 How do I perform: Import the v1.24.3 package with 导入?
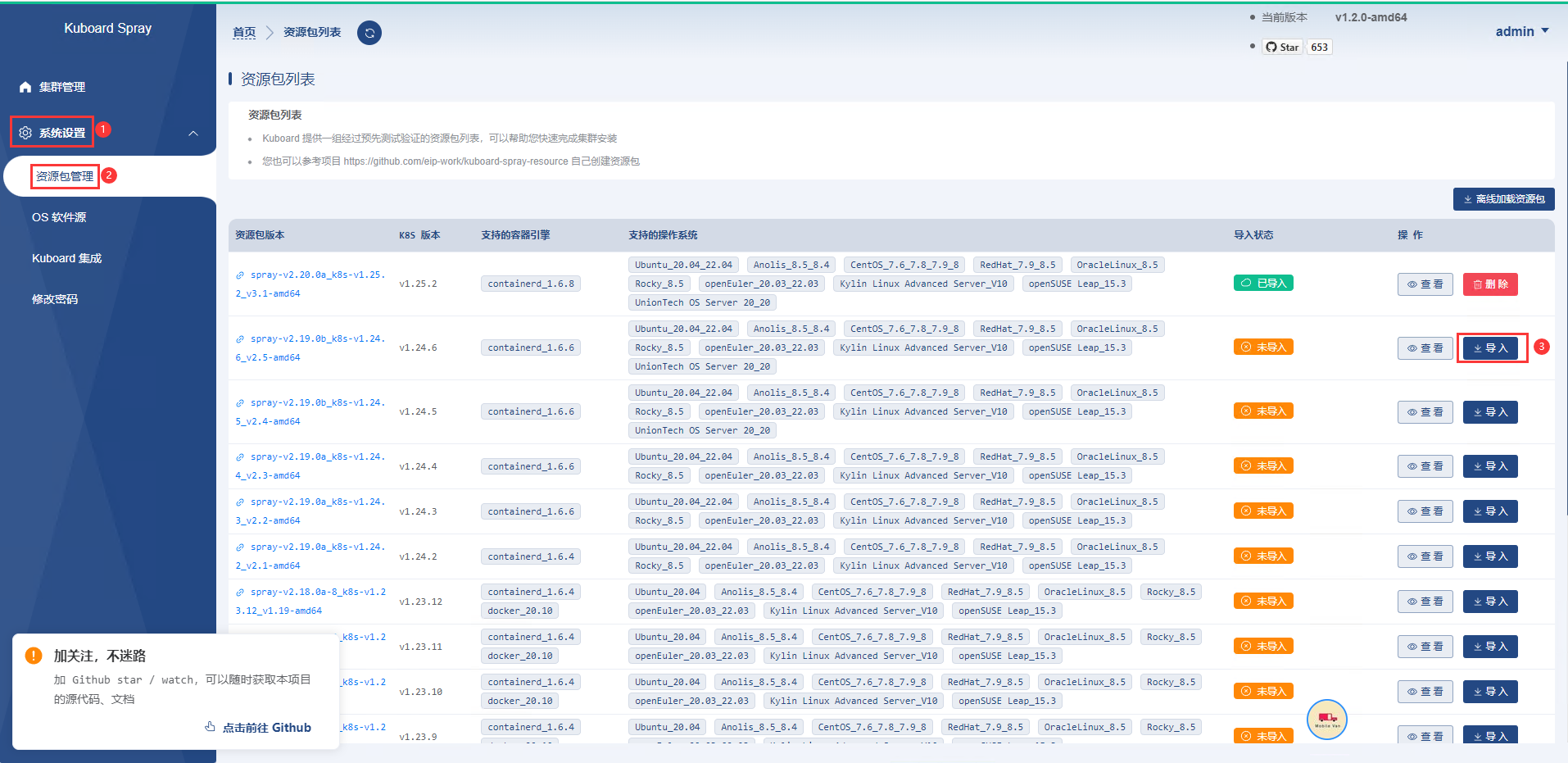pos(1490,511)
